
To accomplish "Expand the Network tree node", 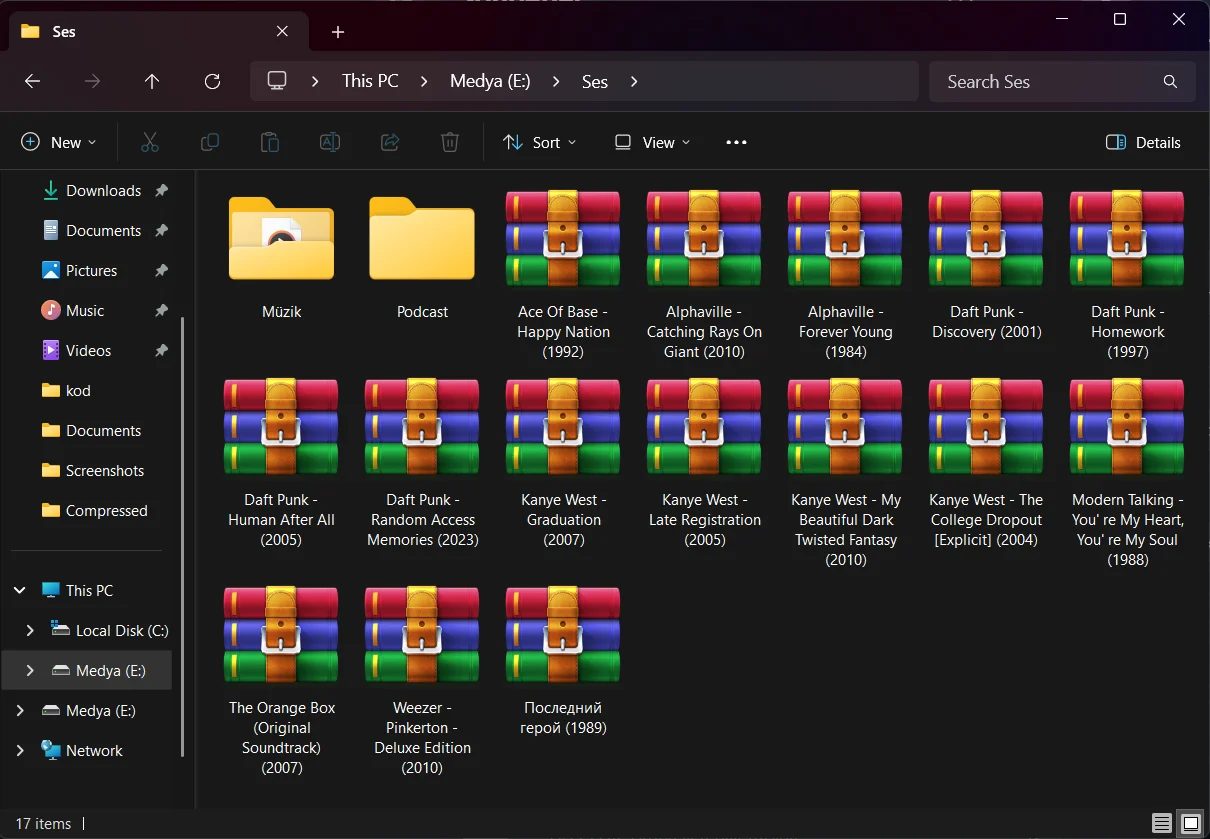I will coord(19,750).
